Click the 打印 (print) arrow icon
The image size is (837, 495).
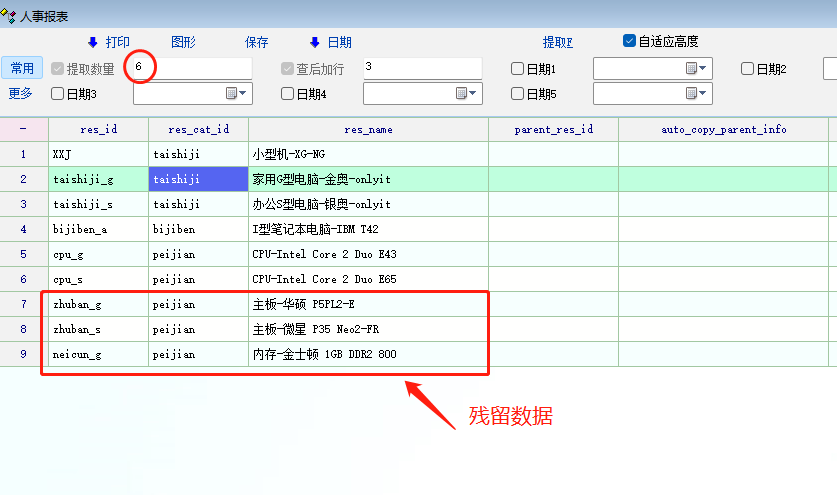click(x=93, y=42)
